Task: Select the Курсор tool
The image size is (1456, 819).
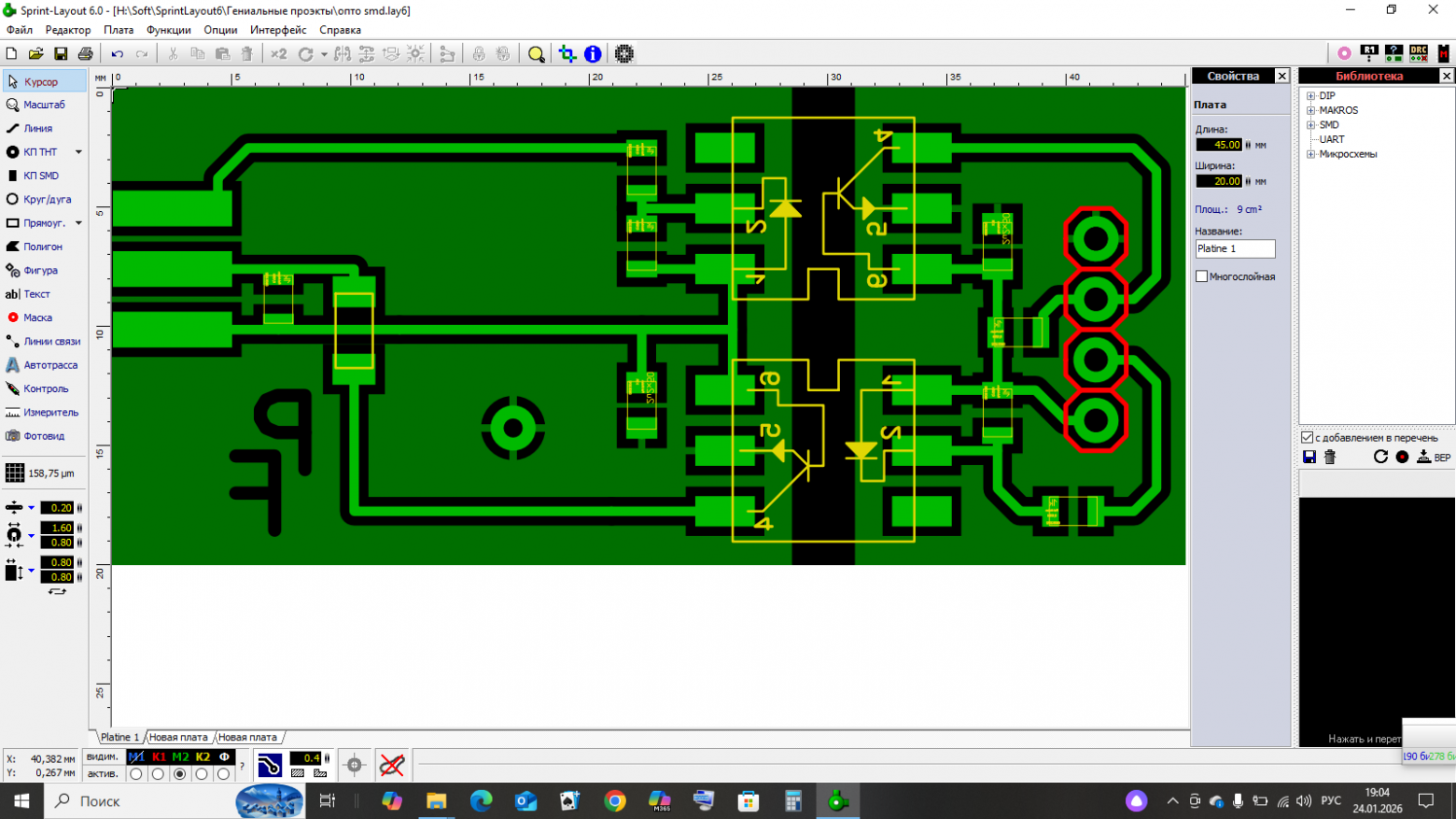Action: pyautogui.click(x=45, y=81)
